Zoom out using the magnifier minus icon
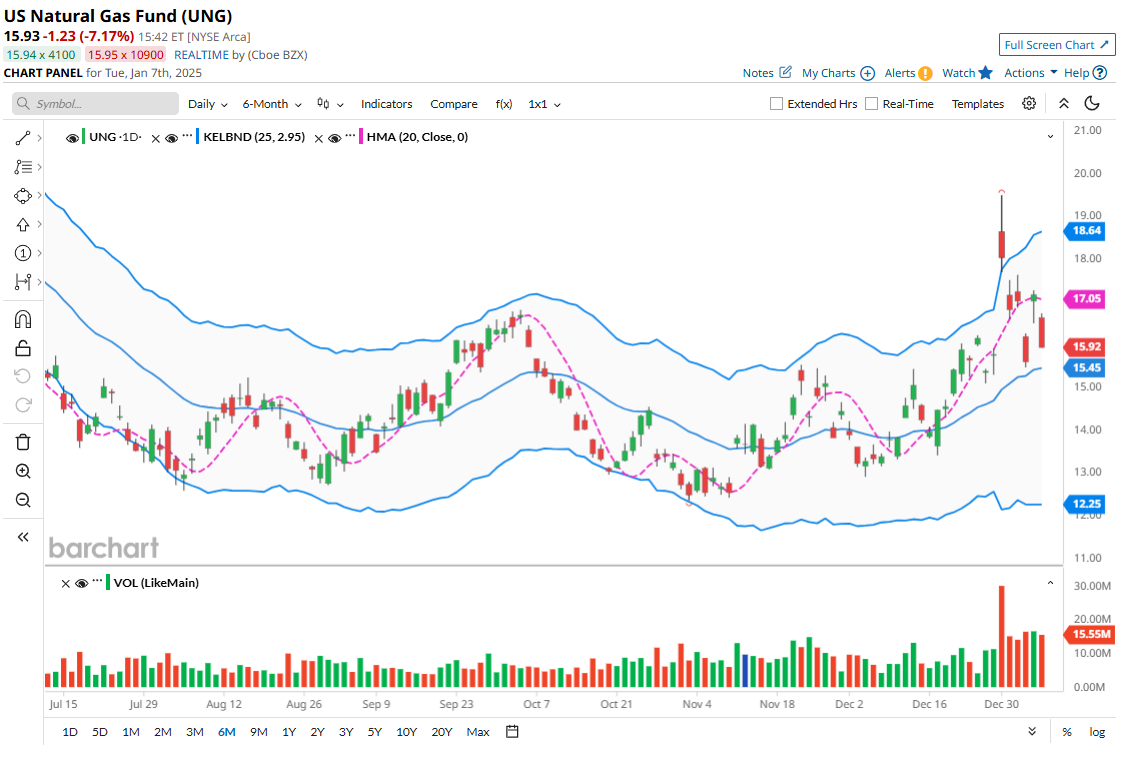This screenshot has height=767, width=1136. click(23, 500)
